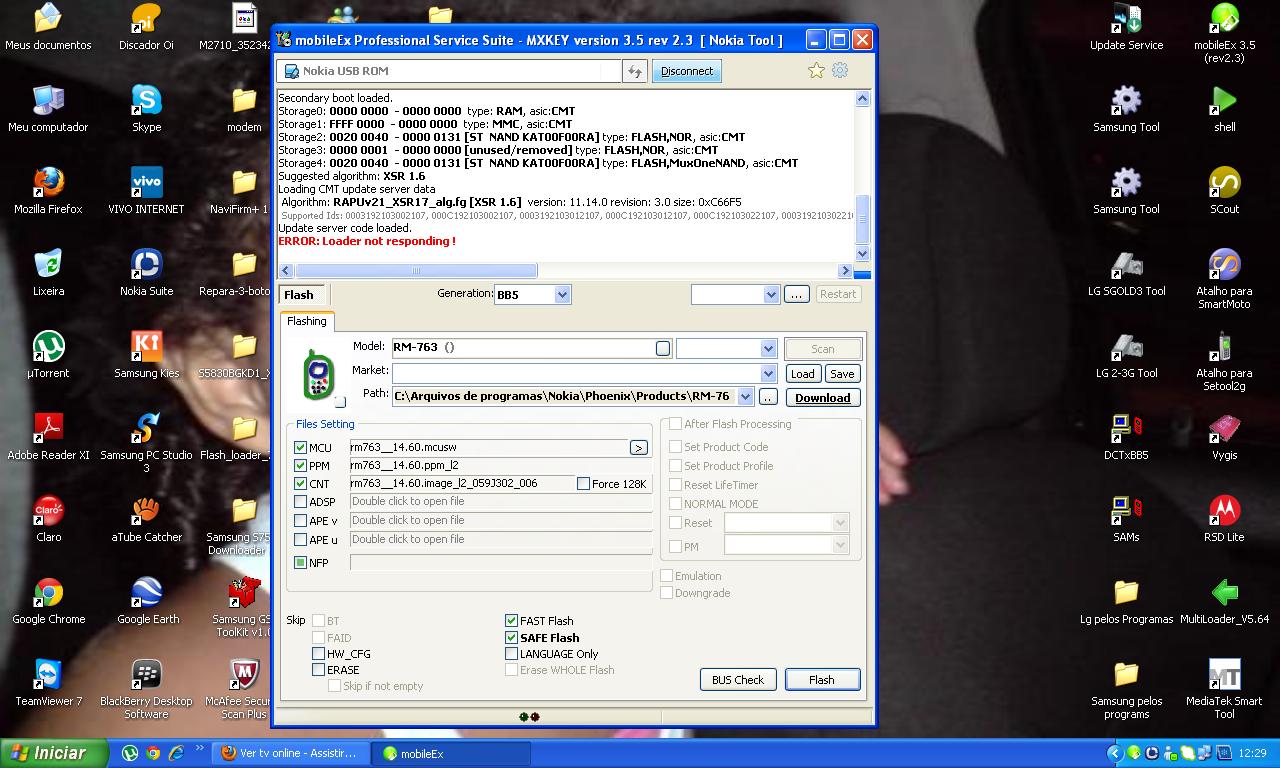This screenshot has height=768, width=1280.
Task: Expand the Generation BB5 dropdown
Action: pyautogui.click(x=562, y=294)
